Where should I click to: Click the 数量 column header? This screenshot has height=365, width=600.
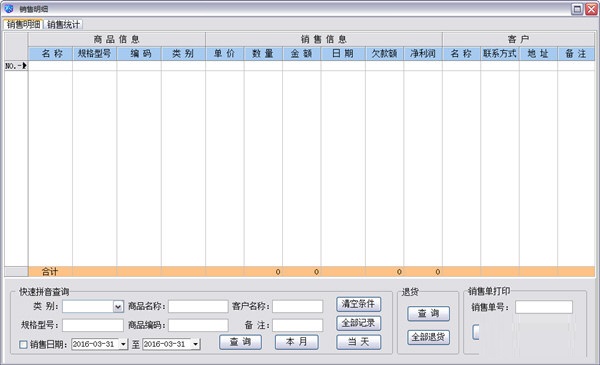pyautogui.click(x=263, y=54)
